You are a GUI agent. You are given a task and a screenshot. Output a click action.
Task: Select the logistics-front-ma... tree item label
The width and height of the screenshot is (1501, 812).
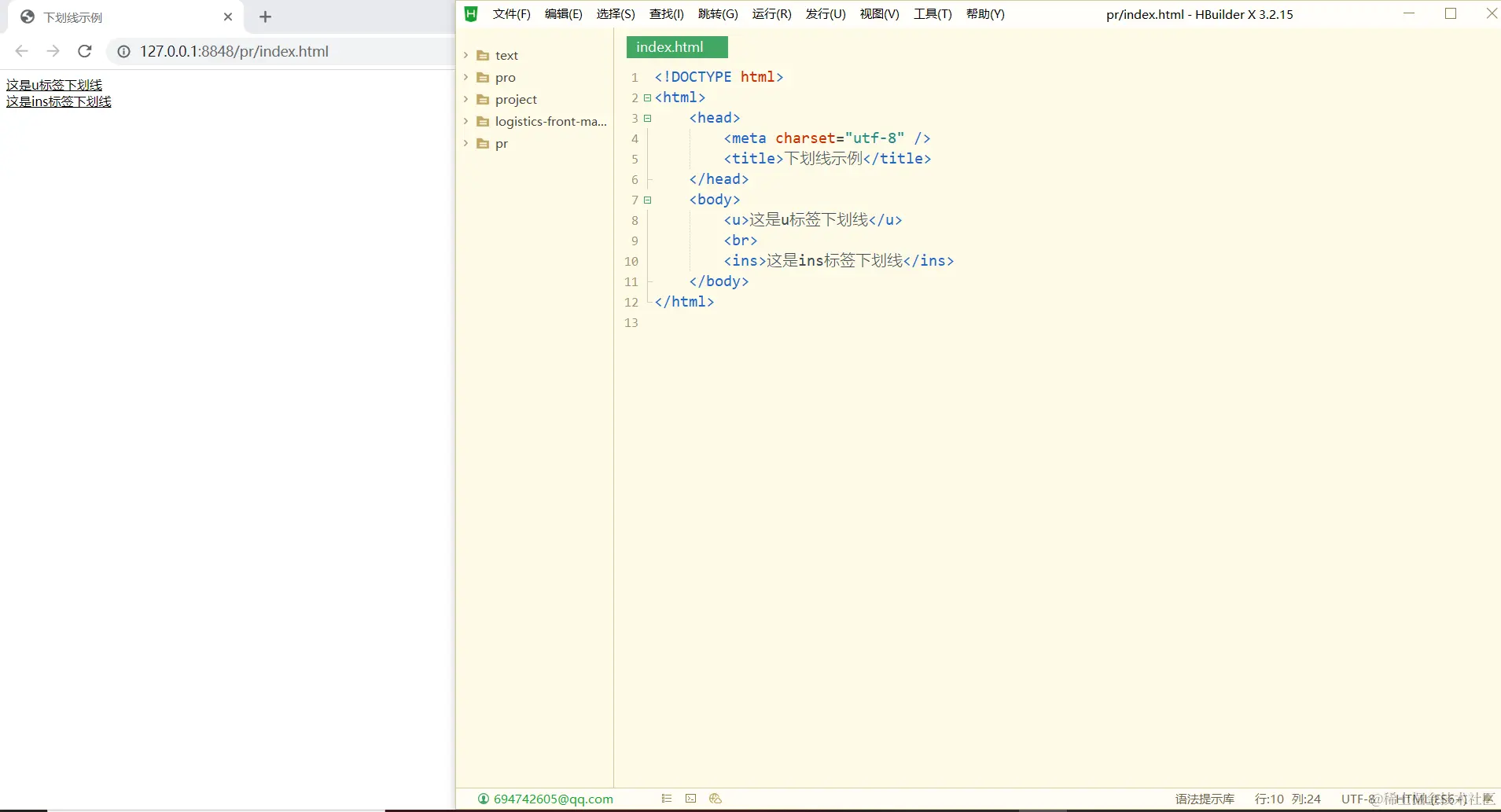click(551, 122)
